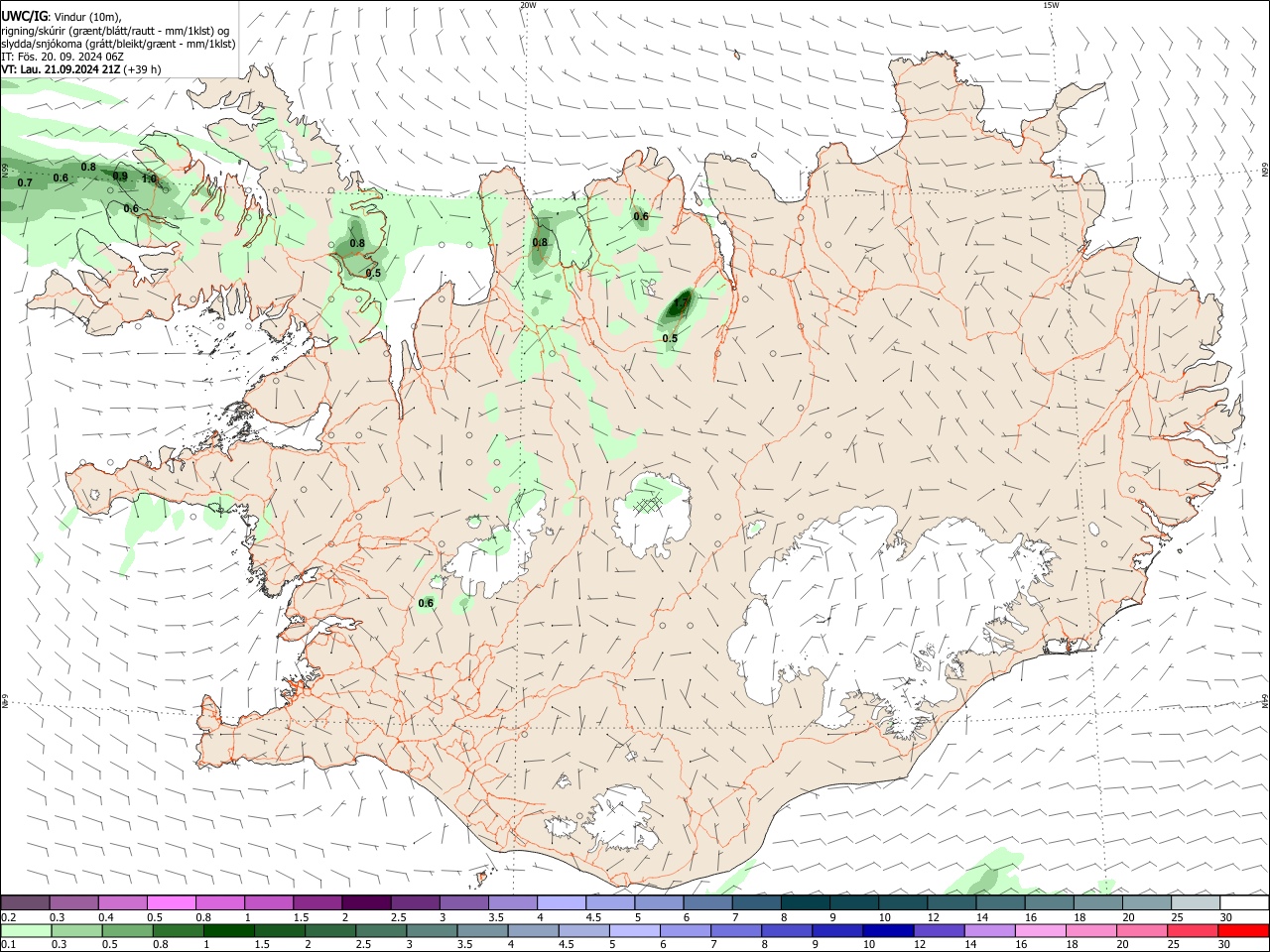Image resolution: width=1270 pixels, height=952 pixels.
Task: Click the '4.5' label under upper legend row
Action: [593, 917]
